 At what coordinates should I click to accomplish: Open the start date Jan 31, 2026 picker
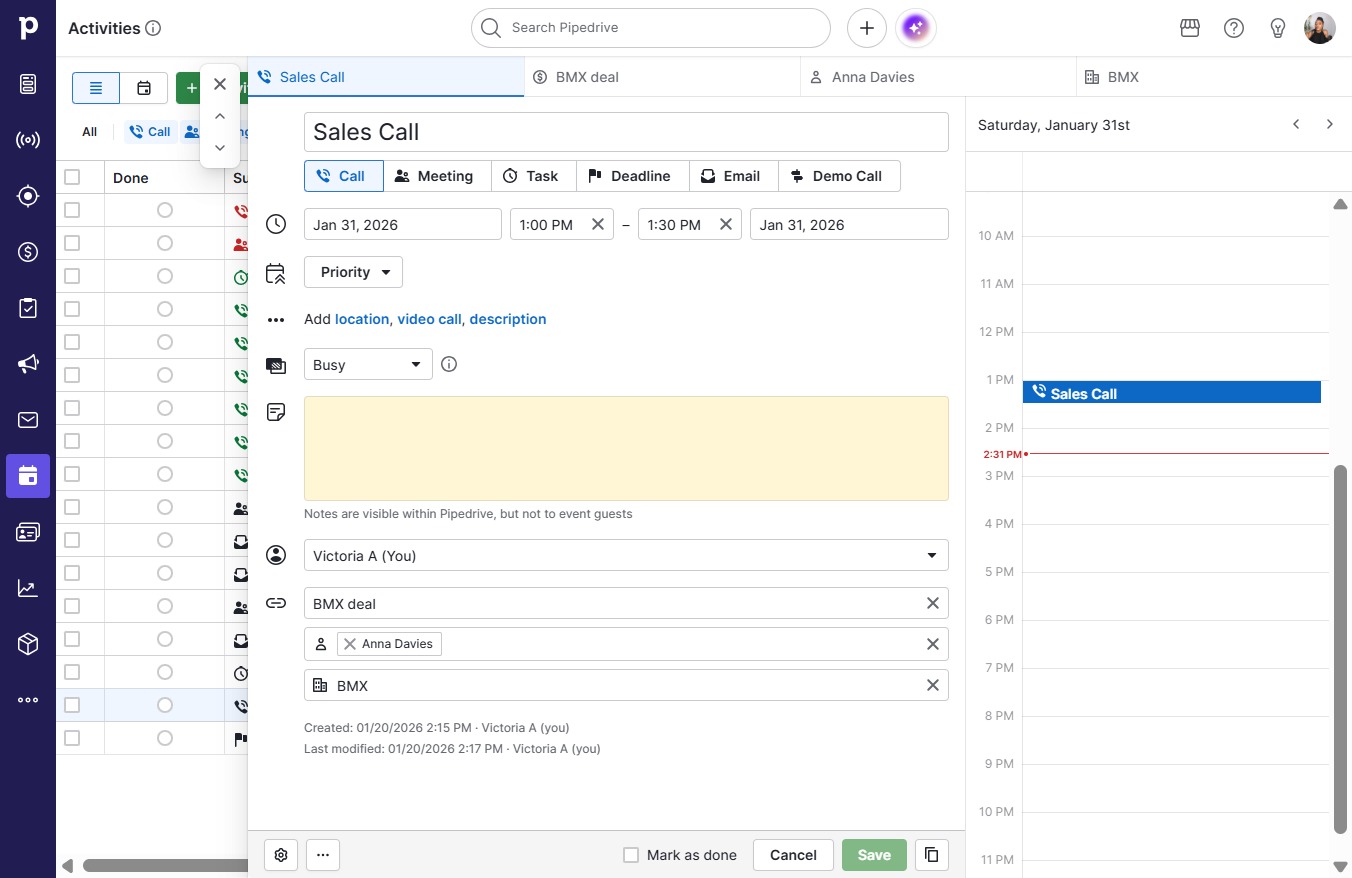(x=402, y=224)
